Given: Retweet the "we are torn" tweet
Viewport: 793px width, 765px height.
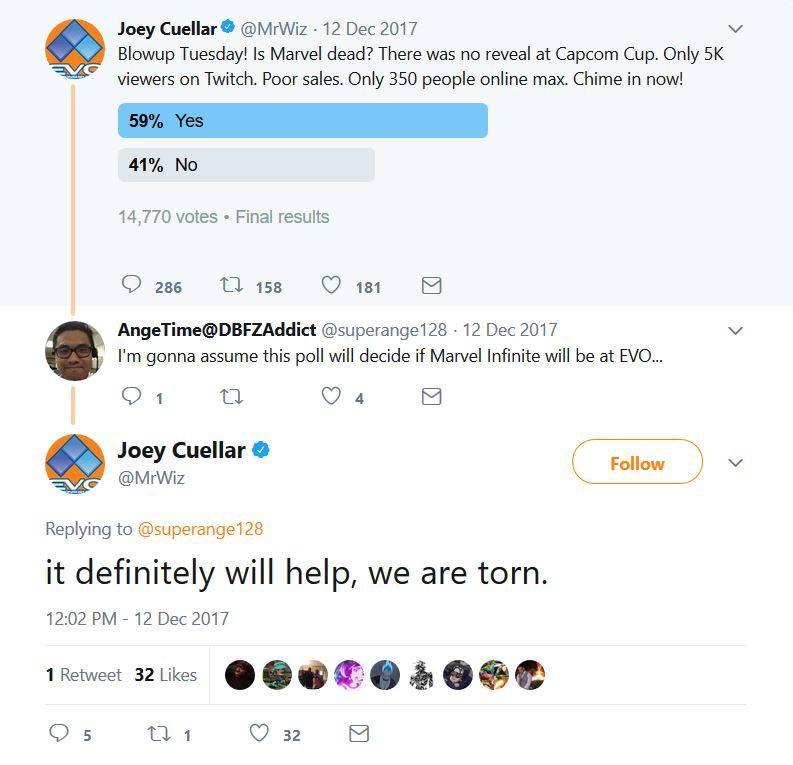Looking at the screenshot, I should coord(160,734).
